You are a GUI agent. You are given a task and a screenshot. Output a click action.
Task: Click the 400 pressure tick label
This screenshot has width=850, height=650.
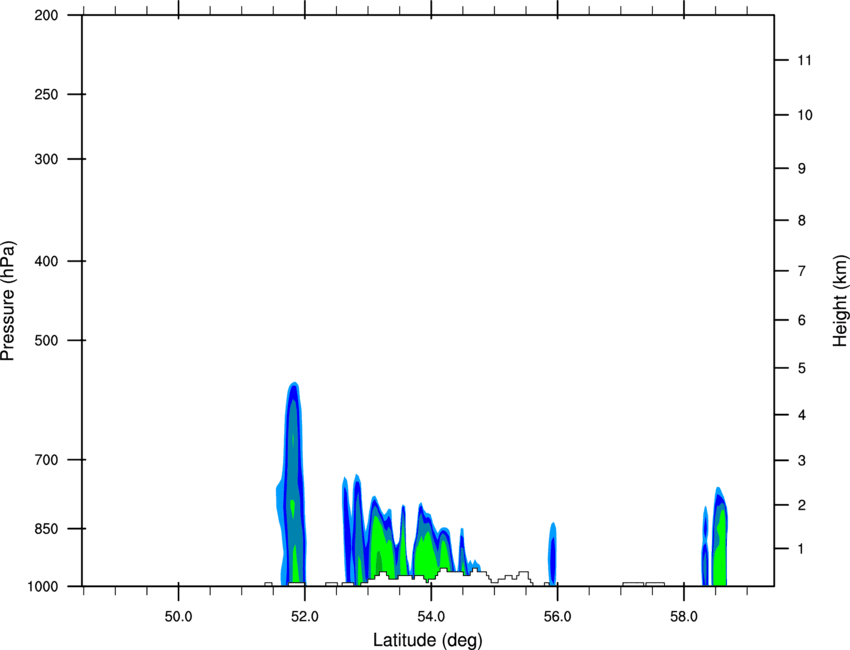tap(46, 261)
